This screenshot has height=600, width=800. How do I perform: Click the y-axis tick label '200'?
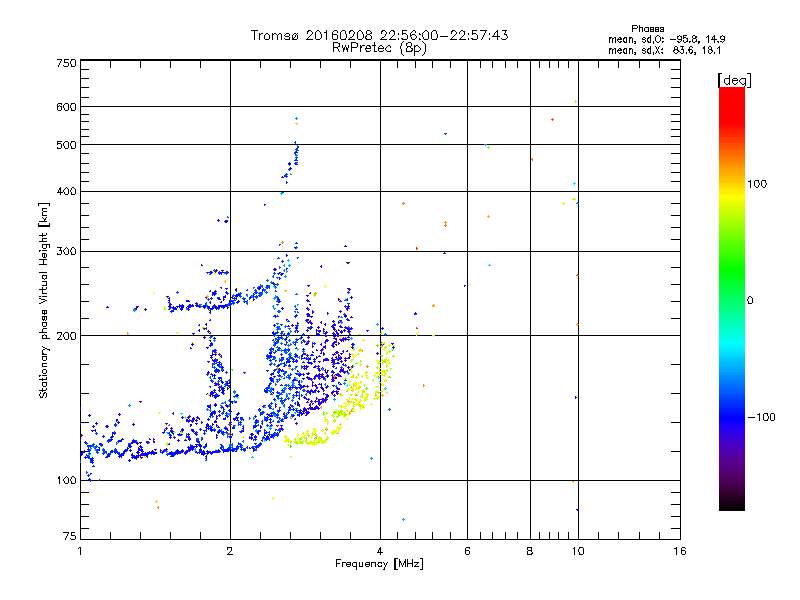[66, 336]
